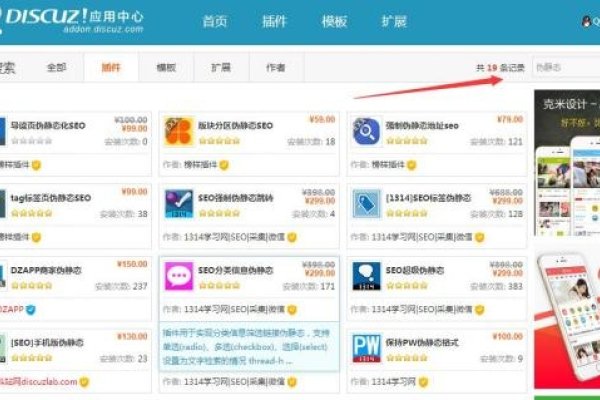Image resolution: width=600 pixels, height=400 pixels.
Task: Click star rating of SEO超级伪静态
Action: (407, 286)
